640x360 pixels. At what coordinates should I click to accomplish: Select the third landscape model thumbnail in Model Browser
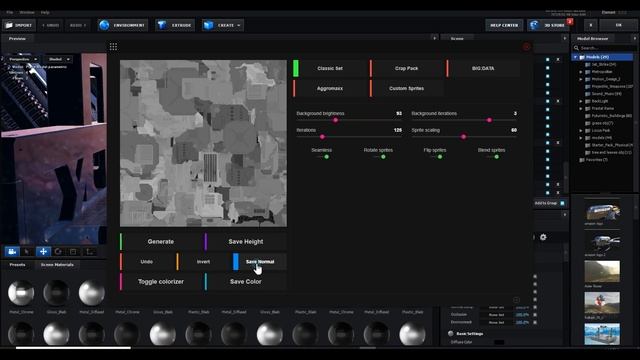602,272
